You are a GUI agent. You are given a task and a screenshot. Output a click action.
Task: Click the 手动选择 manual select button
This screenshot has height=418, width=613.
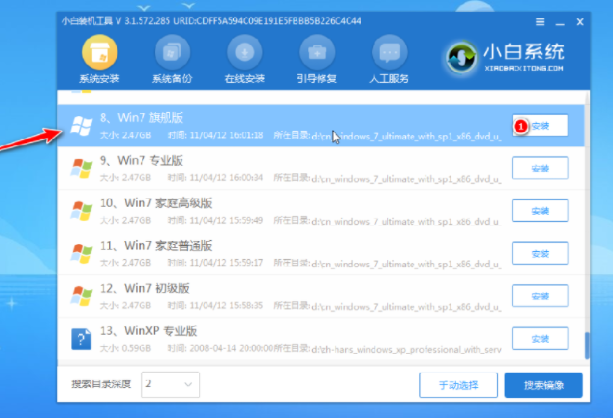click(458, 385)
